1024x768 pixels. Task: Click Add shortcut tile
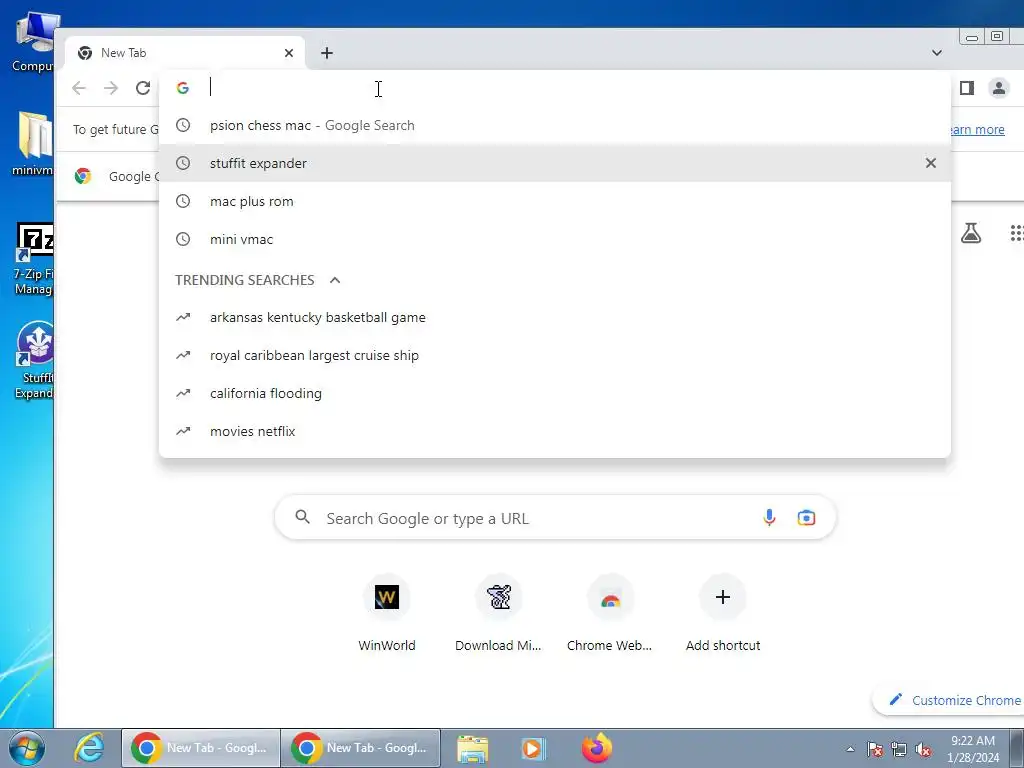[722, 613]
